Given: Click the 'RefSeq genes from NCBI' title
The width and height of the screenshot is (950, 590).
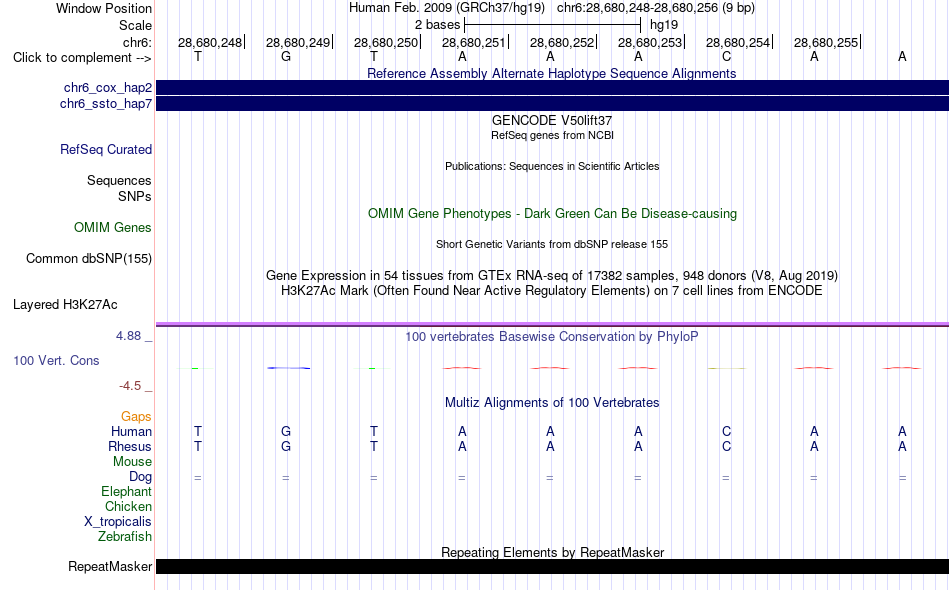Looking at the screenshot, I should tap(552, 135).
